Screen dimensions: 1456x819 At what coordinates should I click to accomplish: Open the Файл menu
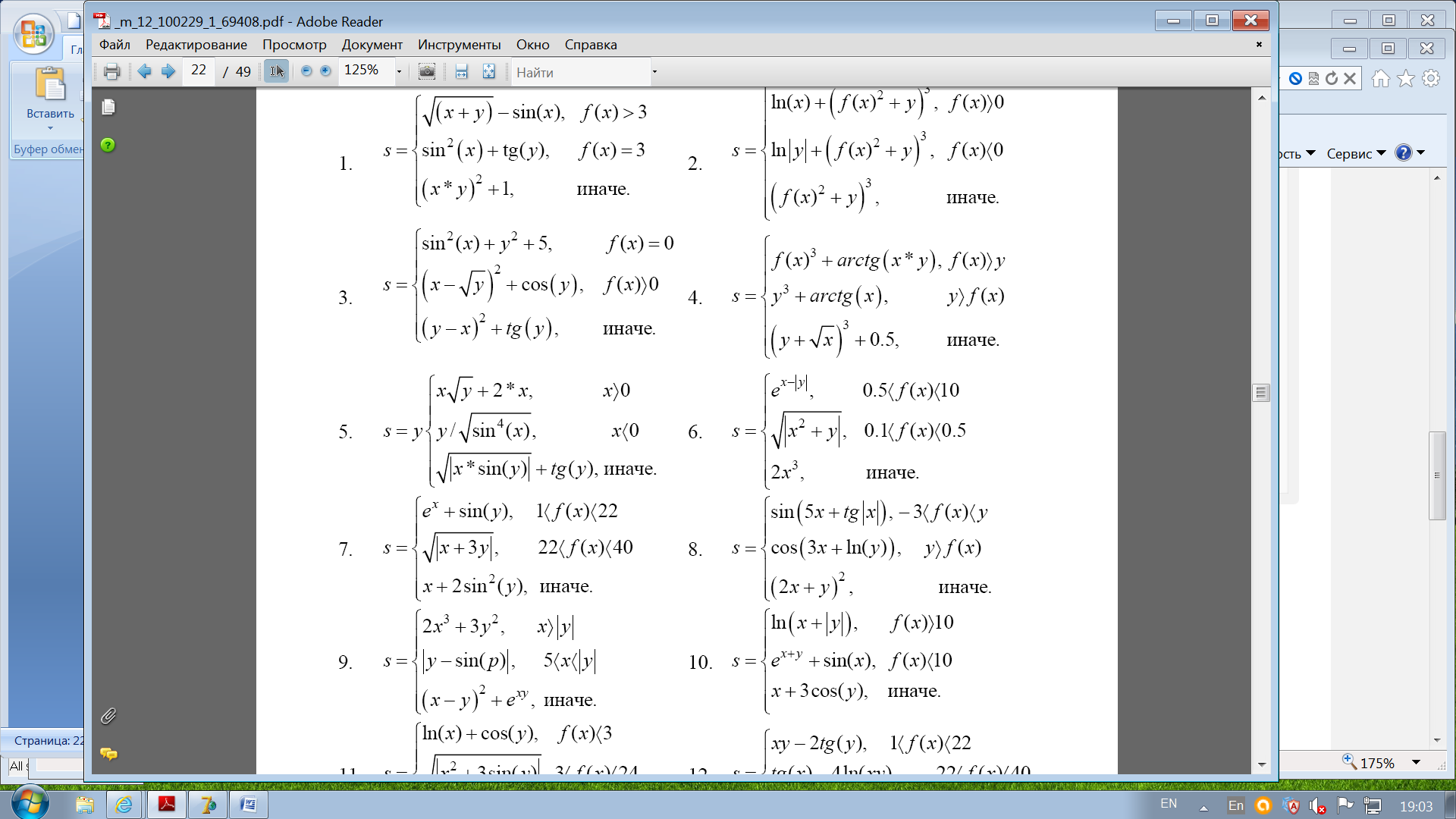coord(115,45)
